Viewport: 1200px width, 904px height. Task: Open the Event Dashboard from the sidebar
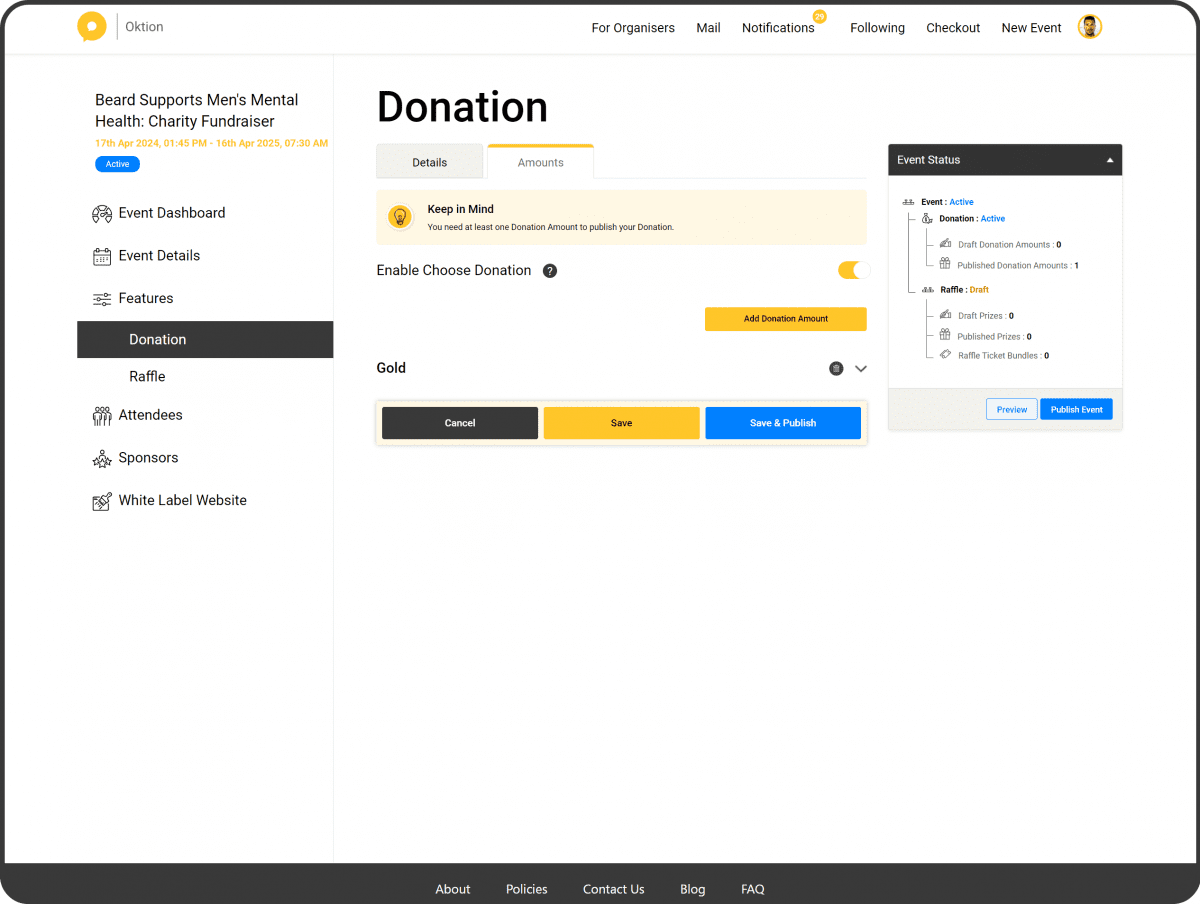[x=101, y=213]
